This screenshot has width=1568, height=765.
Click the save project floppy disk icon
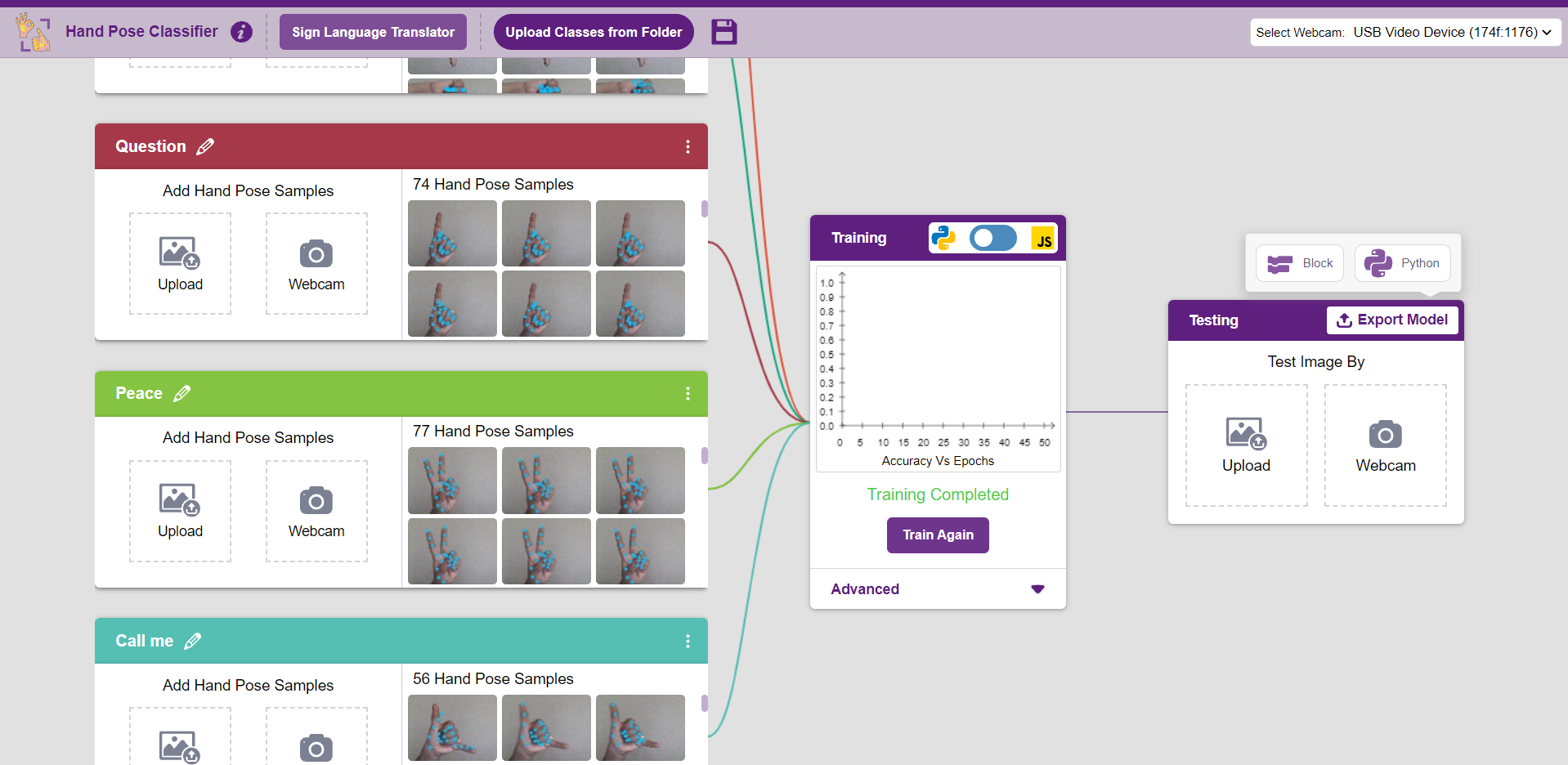[724, 32]
